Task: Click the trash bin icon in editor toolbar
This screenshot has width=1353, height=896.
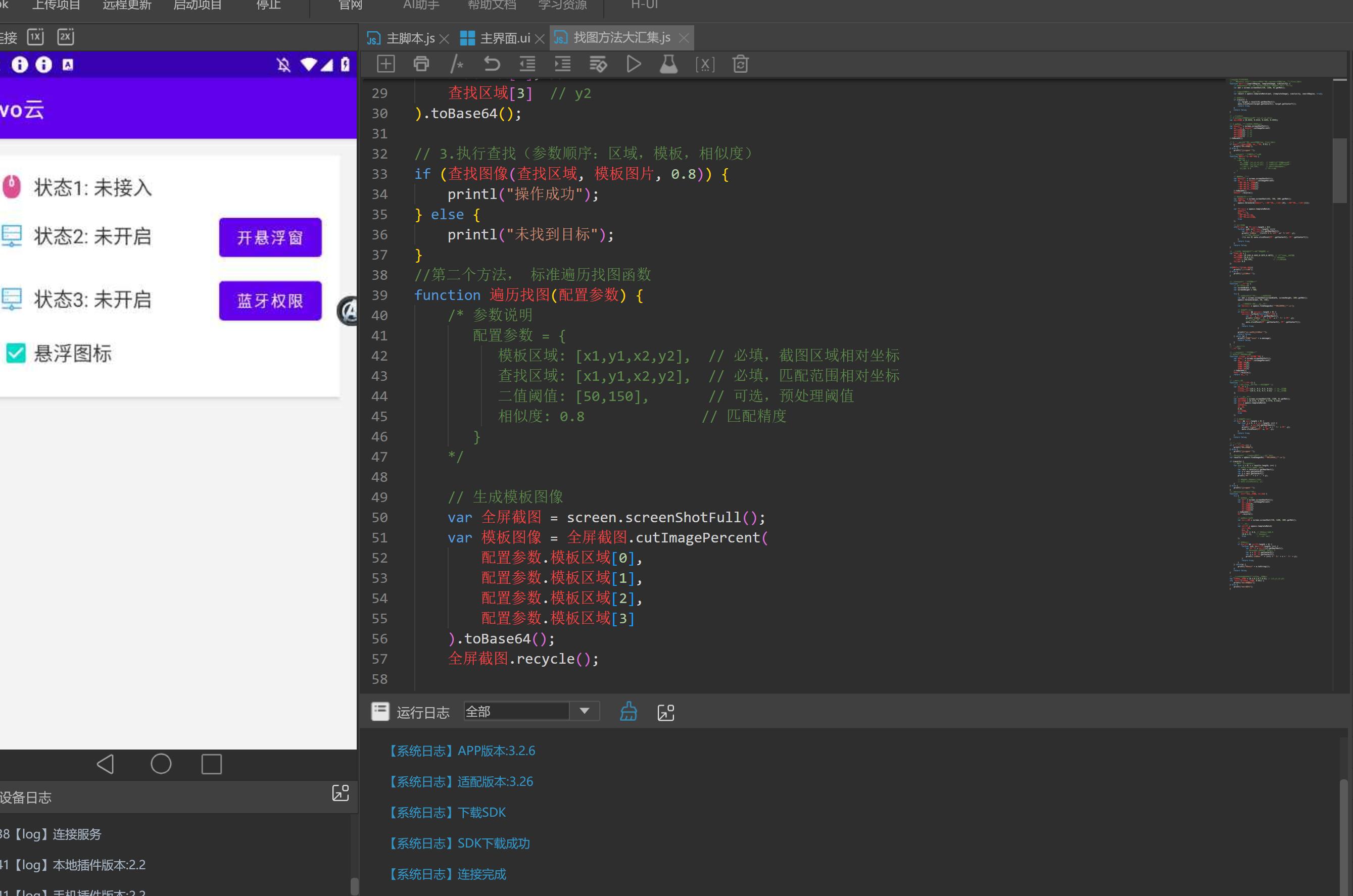Action: pos(740,64)
